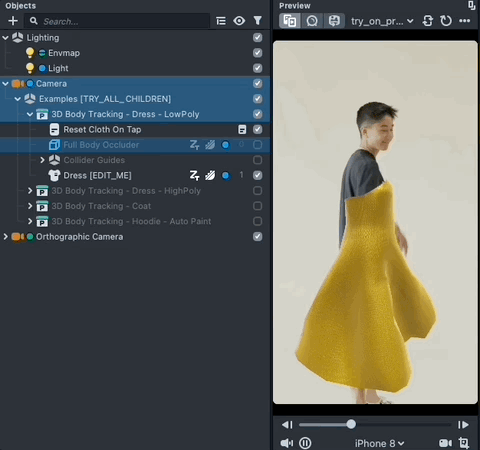
Task: Open the three-dots Preview options menu
Action: tap(465, 21)
